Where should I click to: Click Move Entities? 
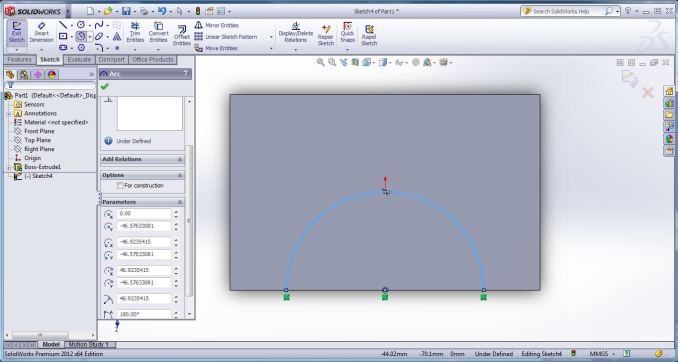[216, 48]
